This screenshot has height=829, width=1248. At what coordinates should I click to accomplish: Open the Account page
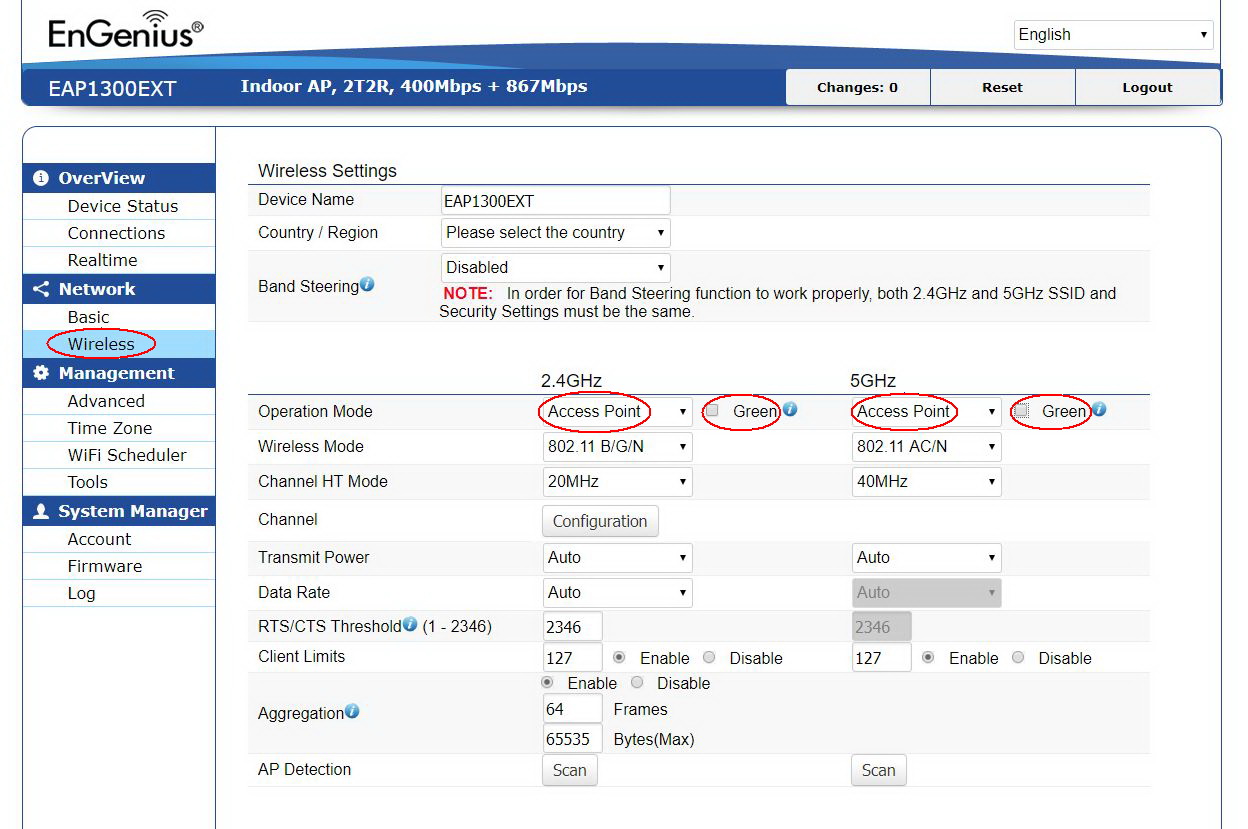[99, 539]
